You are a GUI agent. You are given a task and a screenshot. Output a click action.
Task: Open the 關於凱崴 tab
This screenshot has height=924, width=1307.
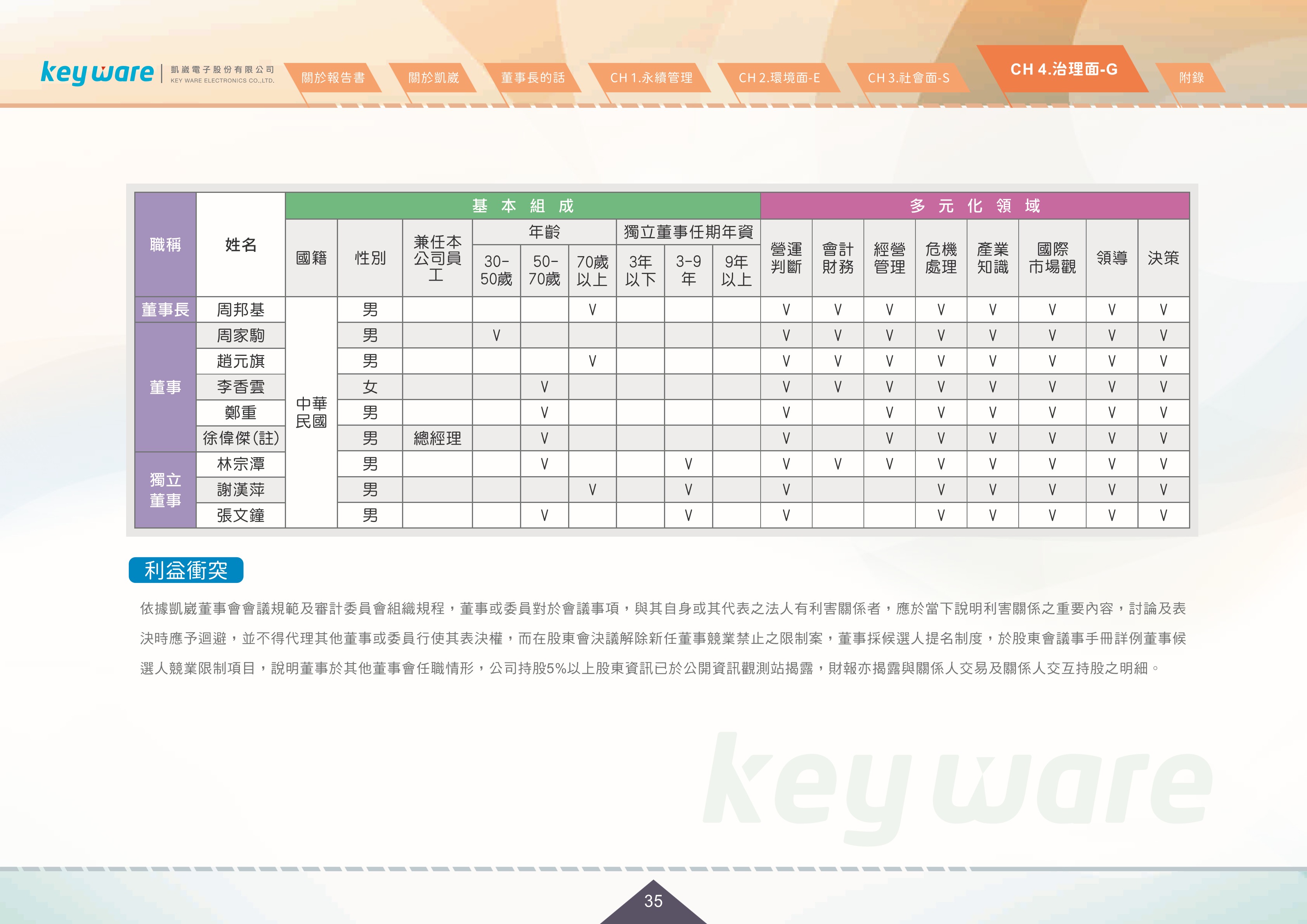click(433, 78)
